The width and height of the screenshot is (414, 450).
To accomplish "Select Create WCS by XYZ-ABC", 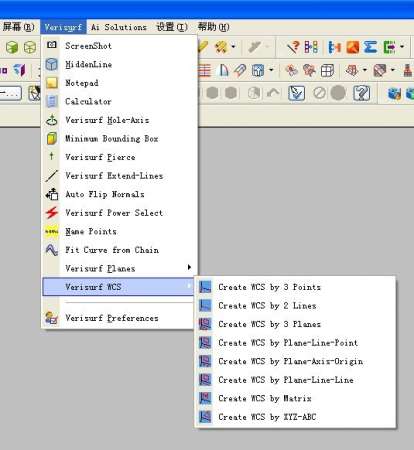I will [296, 417].
